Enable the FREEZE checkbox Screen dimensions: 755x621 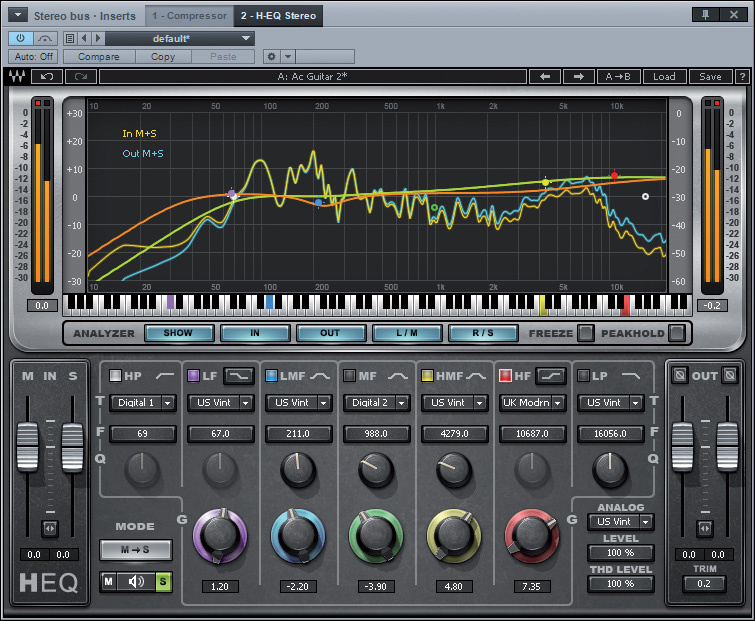(585, 333)
